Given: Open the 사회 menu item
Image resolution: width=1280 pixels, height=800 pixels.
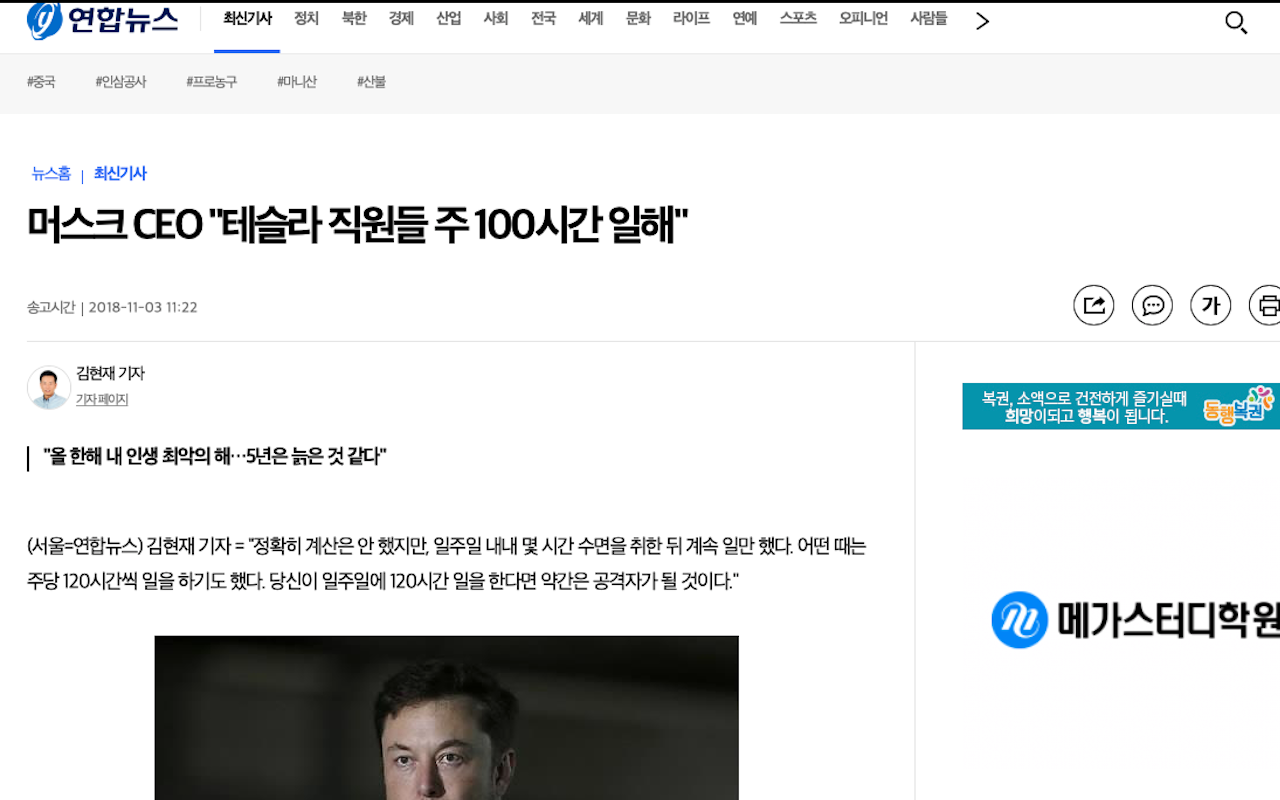Looking at the screenshot, I should coord(496,19).
